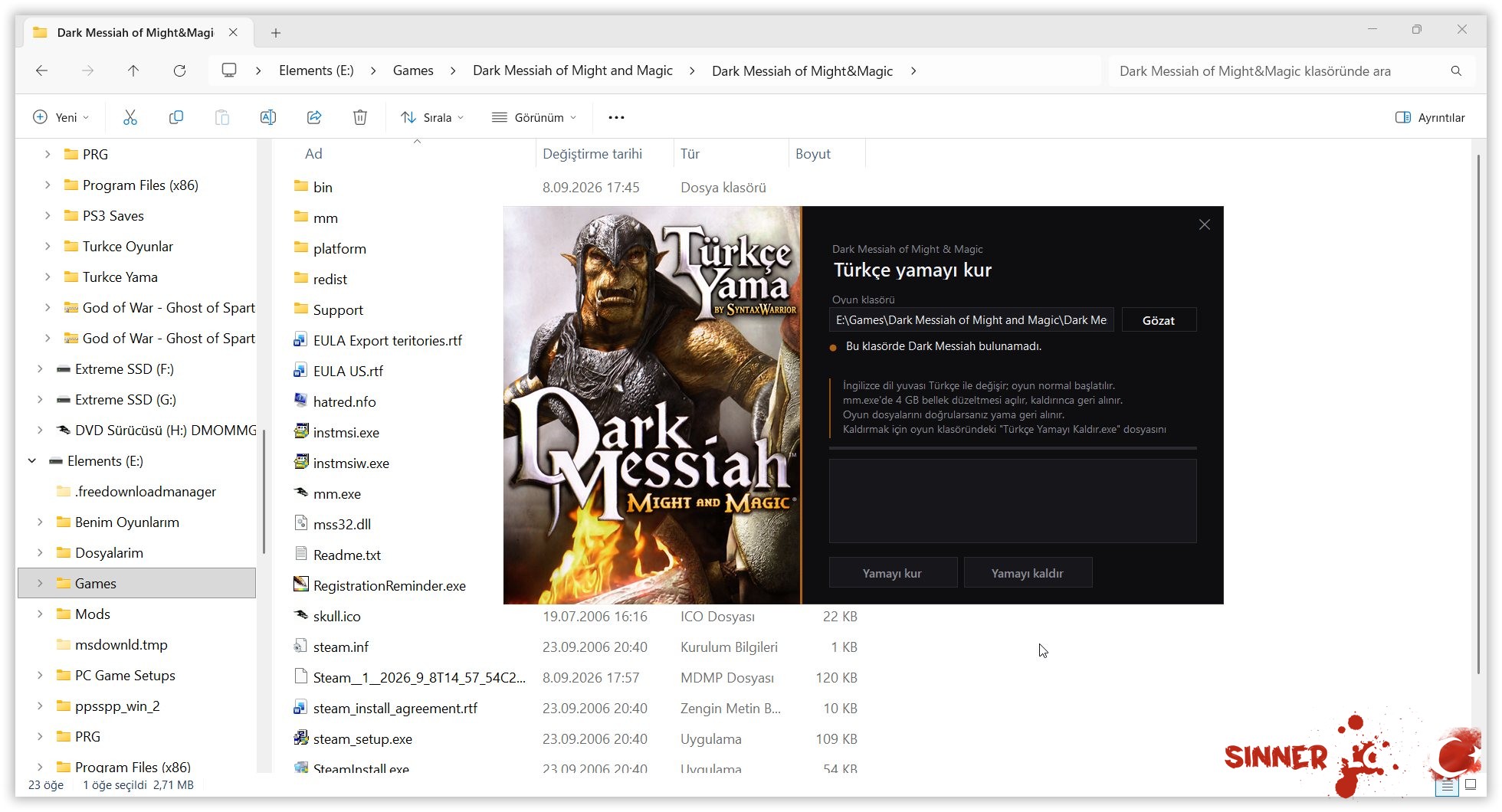Click the Share icon in toolbar
Screen dimensions: 1502x812
click(x=314, y=117)
